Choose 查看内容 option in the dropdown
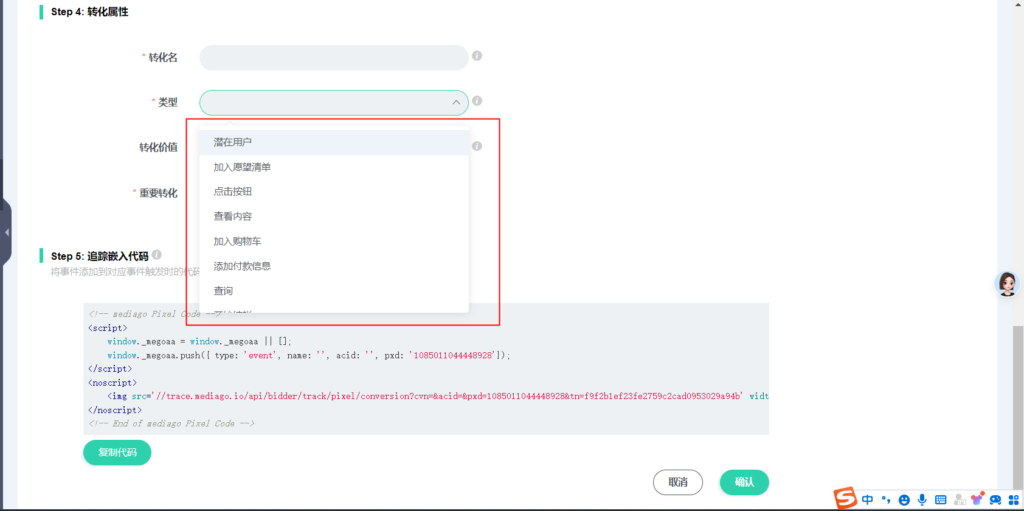The height and width of the screenshot is (511, 1024). click(334, 217)
